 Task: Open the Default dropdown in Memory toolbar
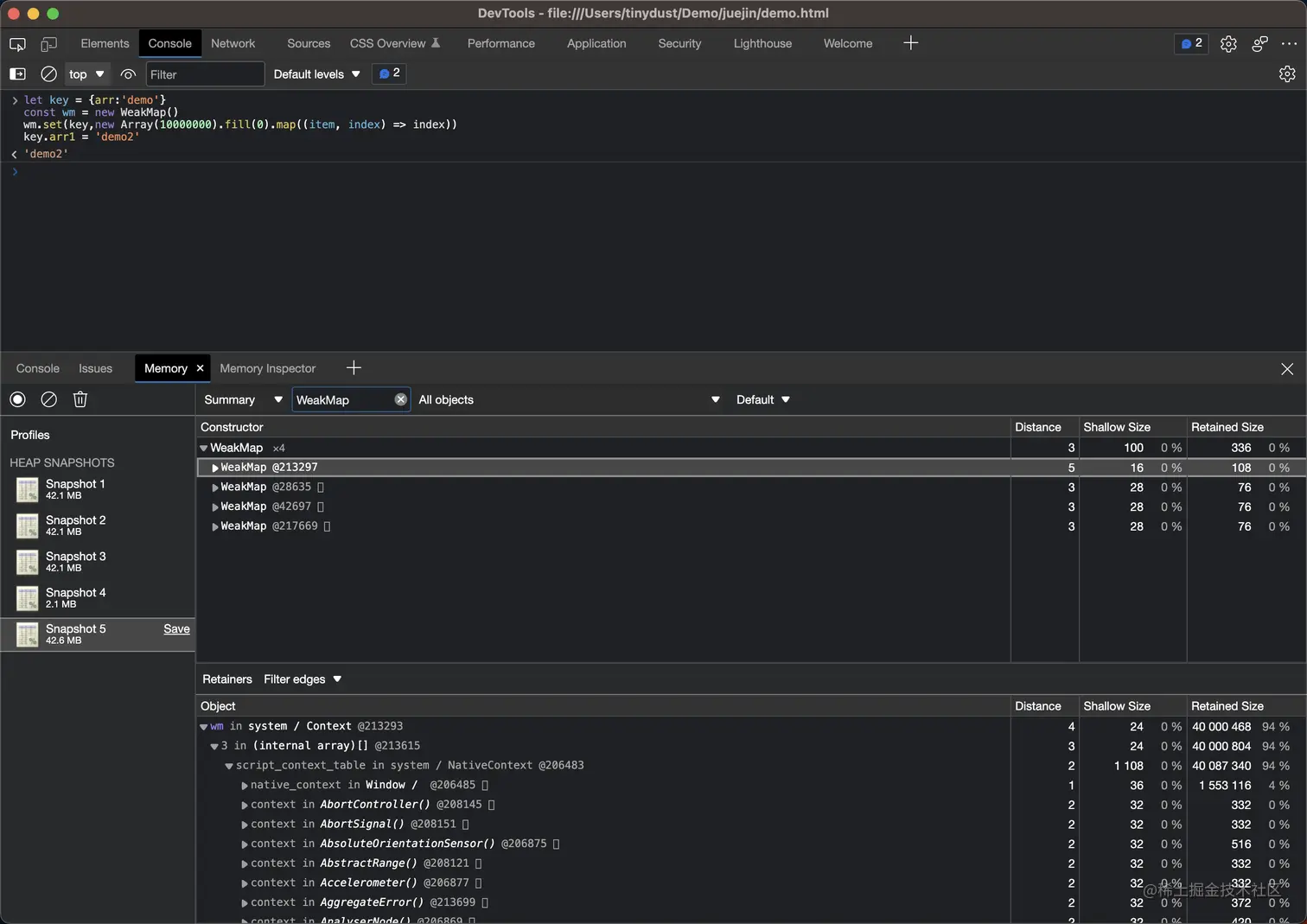tap(762, 399)
